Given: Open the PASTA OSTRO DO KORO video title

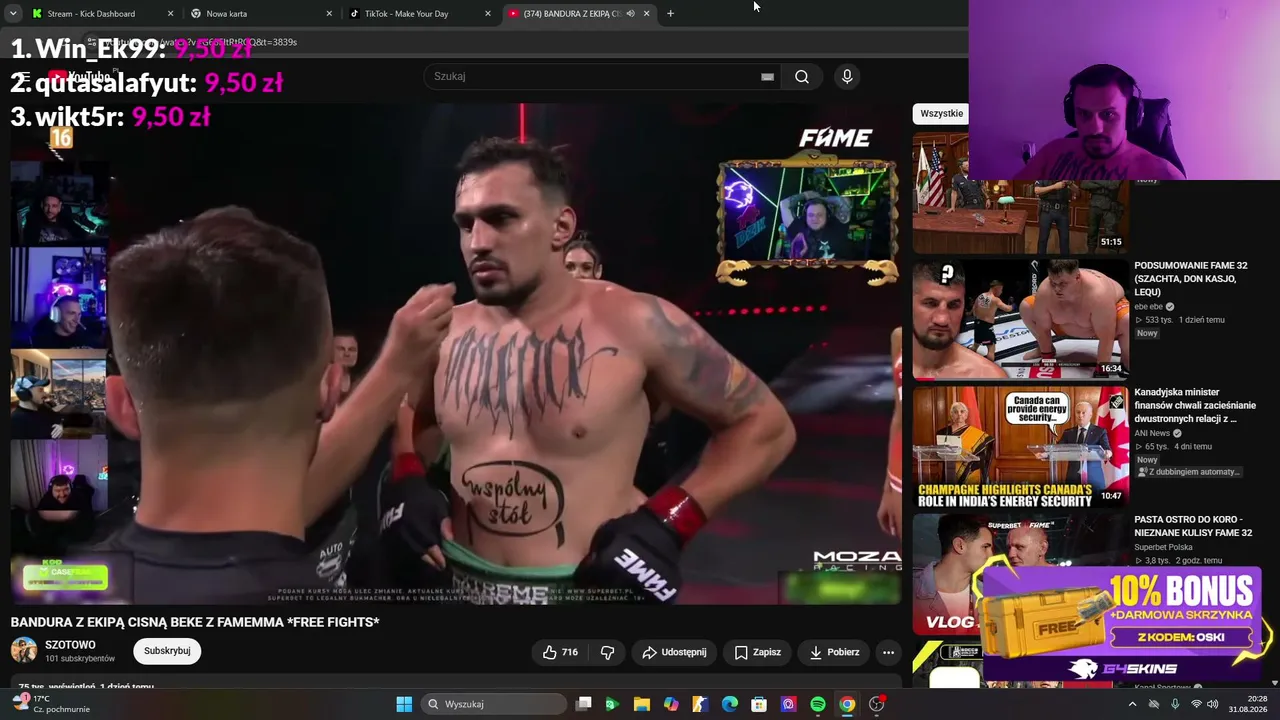Looking at the screenshot, I should click(x=1193, y=526).
